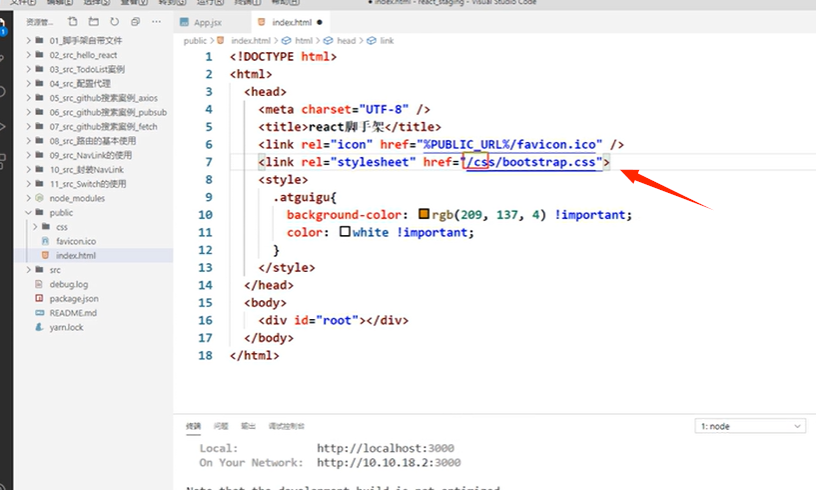Click the '<div id="root"></div>' line
This screenshot has width=816, height=490.
(334, 320)
